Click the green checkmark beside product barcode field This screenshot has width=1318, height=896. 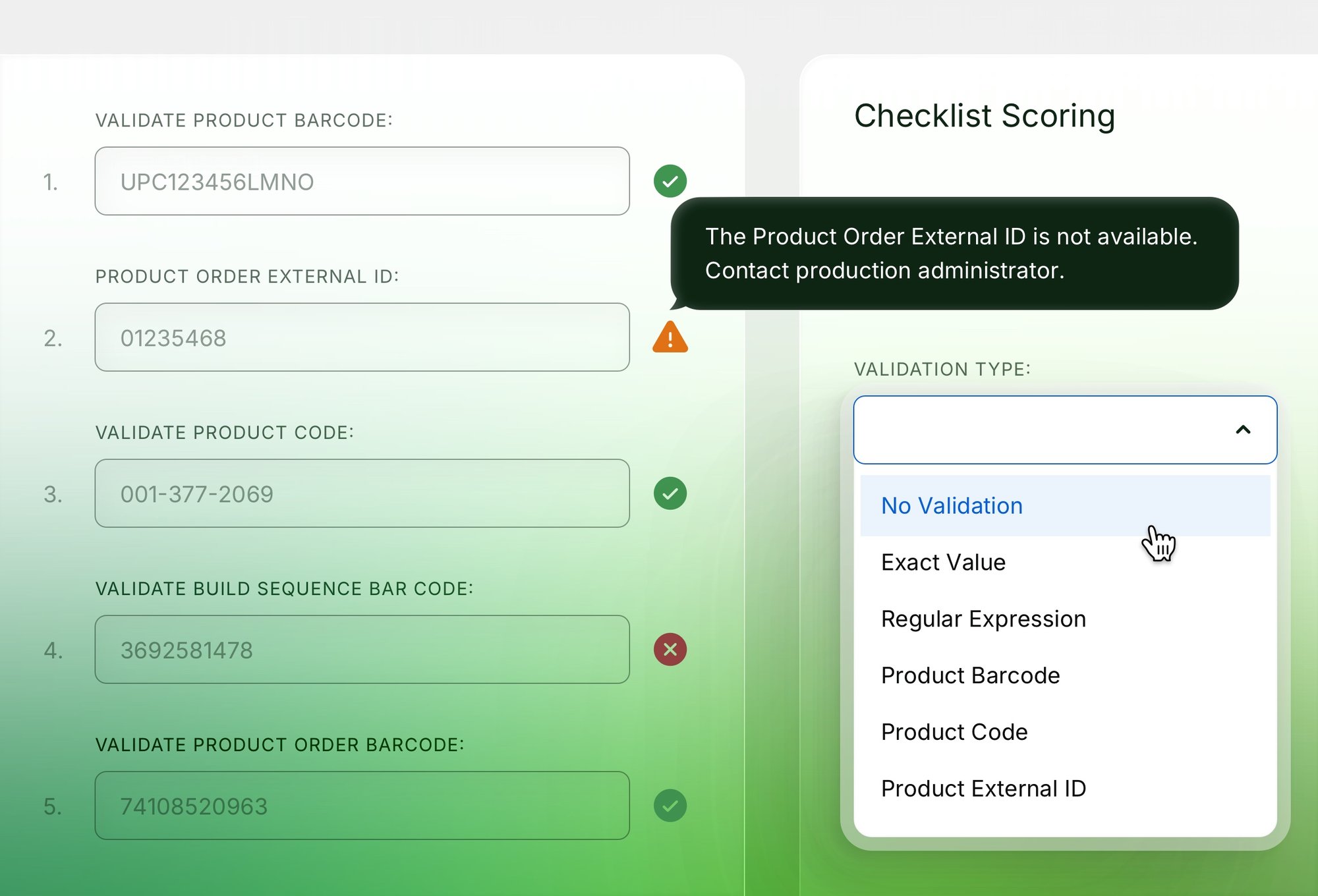click(670, 181)
